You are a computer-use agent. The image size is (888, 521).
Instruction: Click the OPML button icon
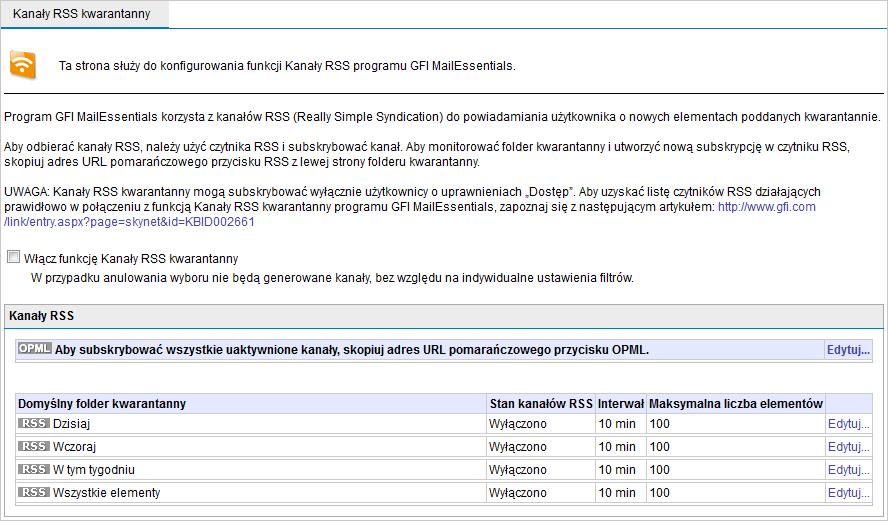pos(35,349)
